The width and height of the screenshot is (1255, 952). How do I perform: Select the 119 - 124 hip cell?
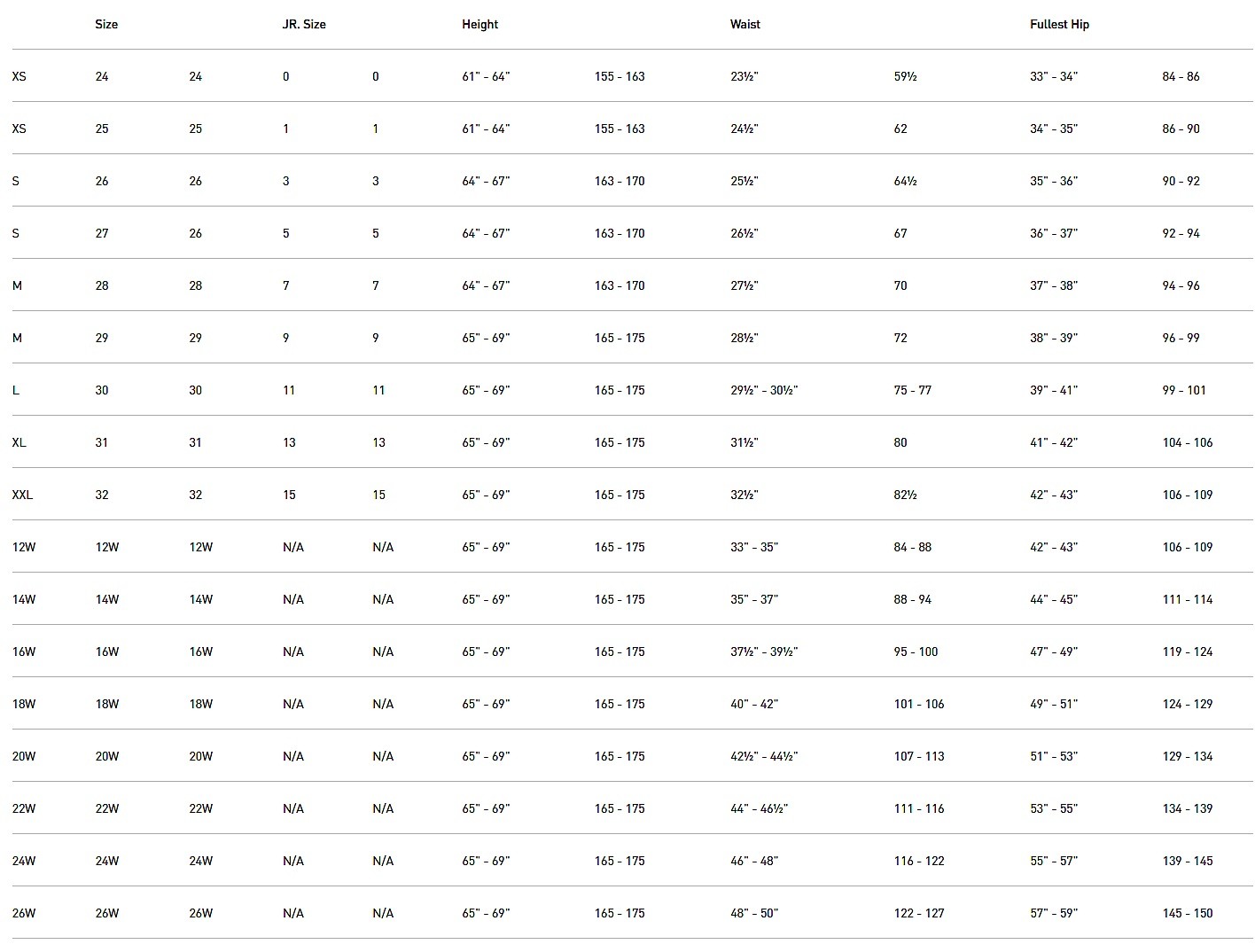1187,652
